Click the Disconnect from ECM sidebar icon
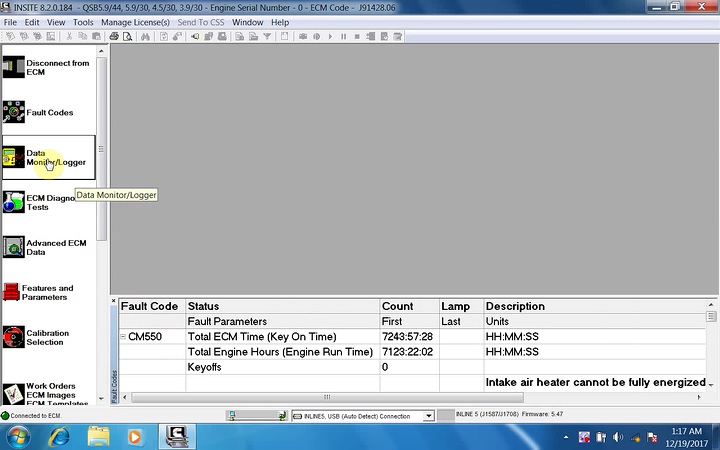The width and height of the screenshot is (720, 450). (13, 67)
